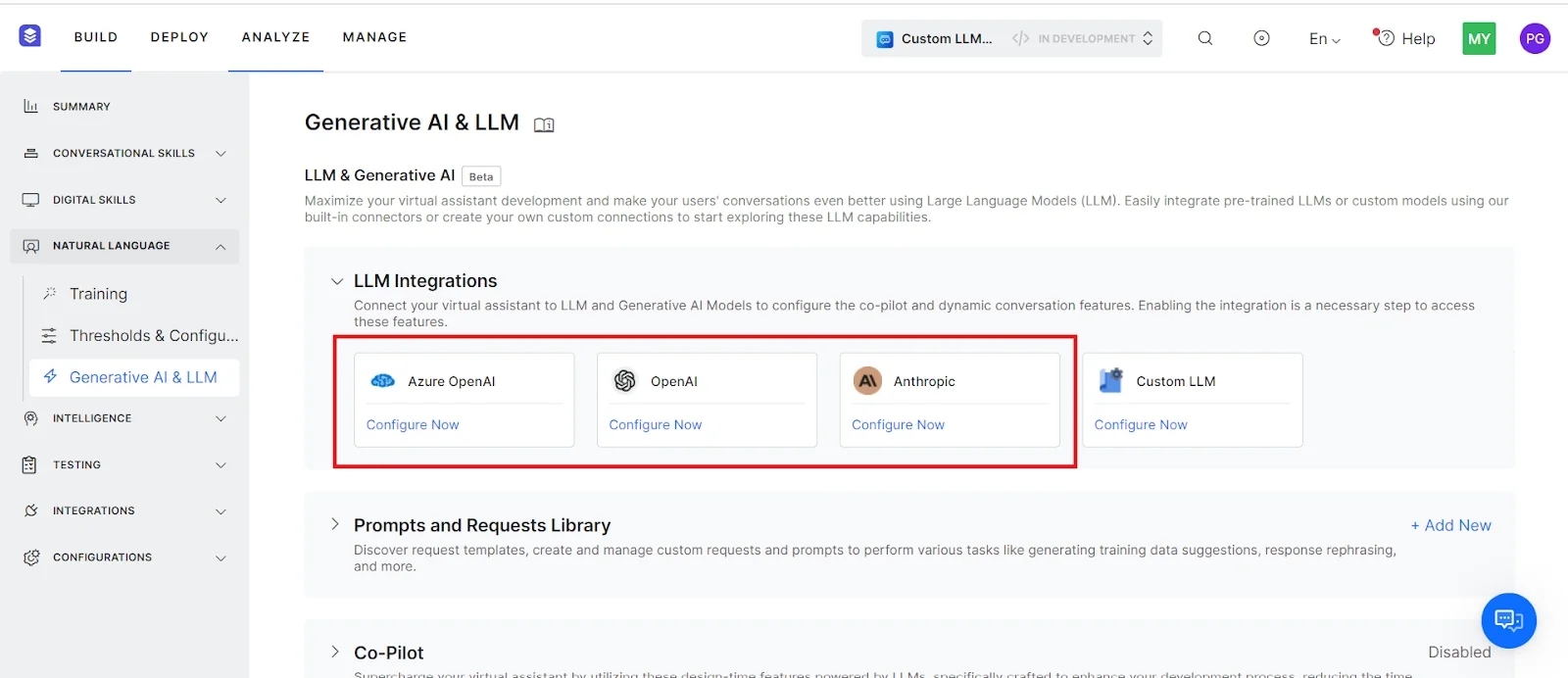Switch to the DEPLOY tab
The image size is (1568, 678).
click(x=179, y=37)
